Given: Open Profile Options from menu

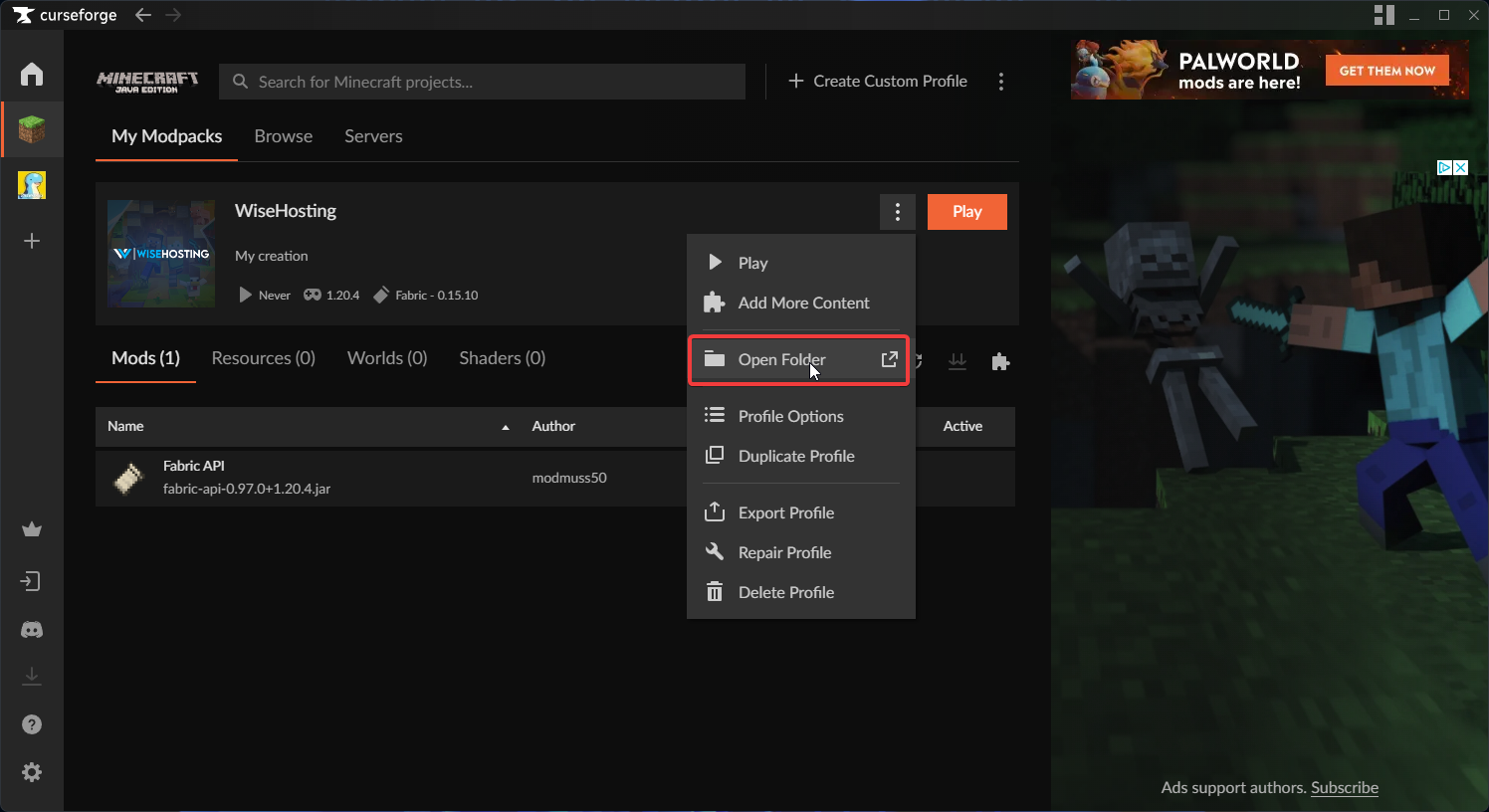Looking at the screenshot, I should [x=801, y=416].
